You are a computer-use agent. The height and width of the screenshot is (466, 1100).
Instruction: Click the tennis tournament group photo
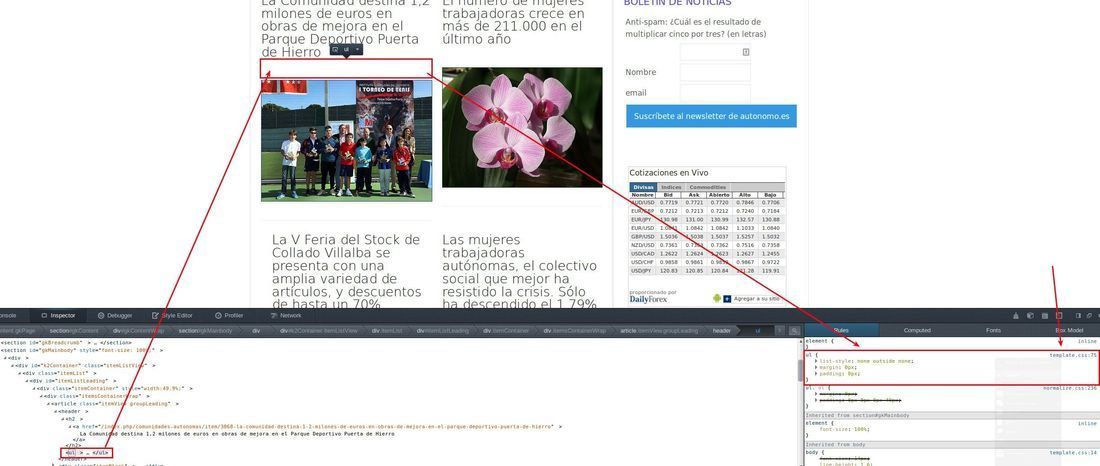pyautogui.click(x=347, y=140)
